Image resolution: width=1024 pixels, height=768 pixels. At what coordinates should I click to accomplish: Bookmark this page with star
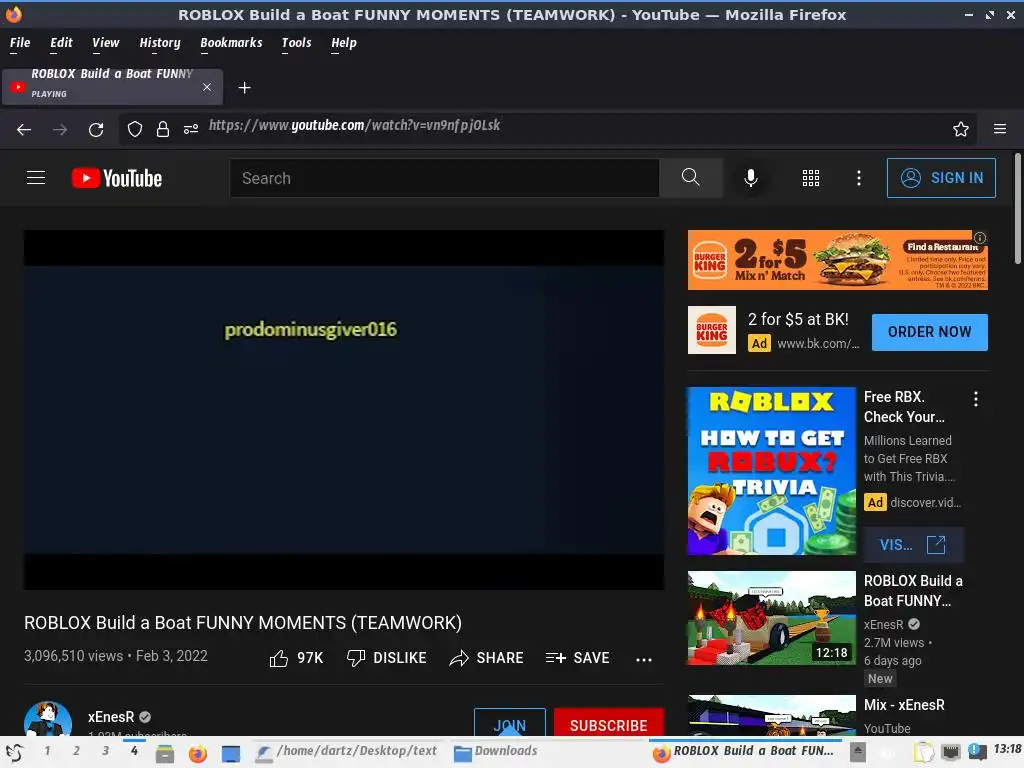961,129
